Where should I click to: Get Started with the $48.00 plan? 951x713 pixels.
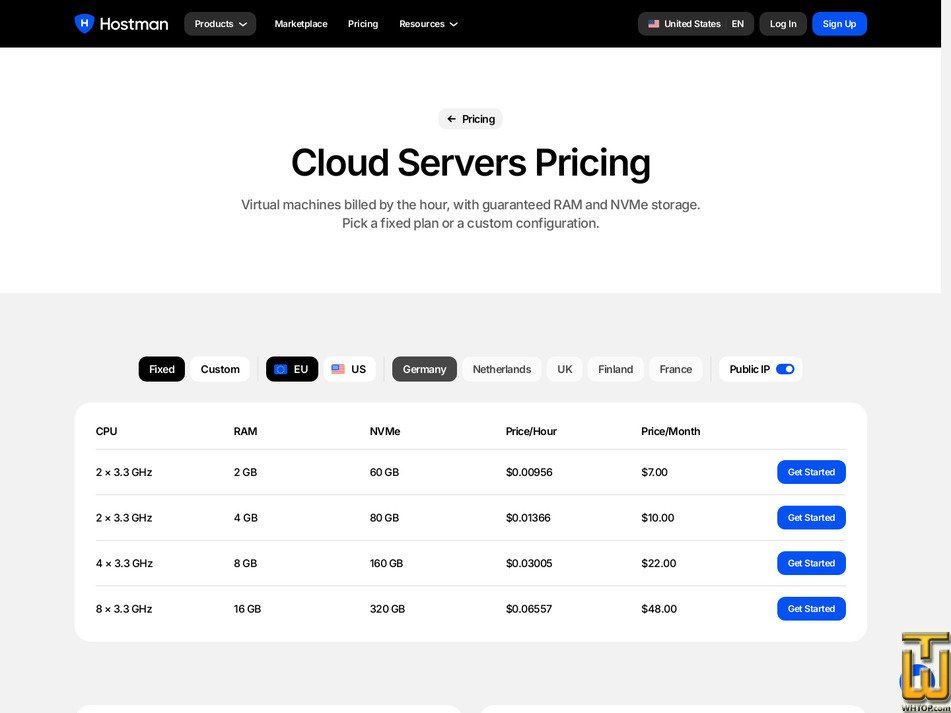(812, 608)
